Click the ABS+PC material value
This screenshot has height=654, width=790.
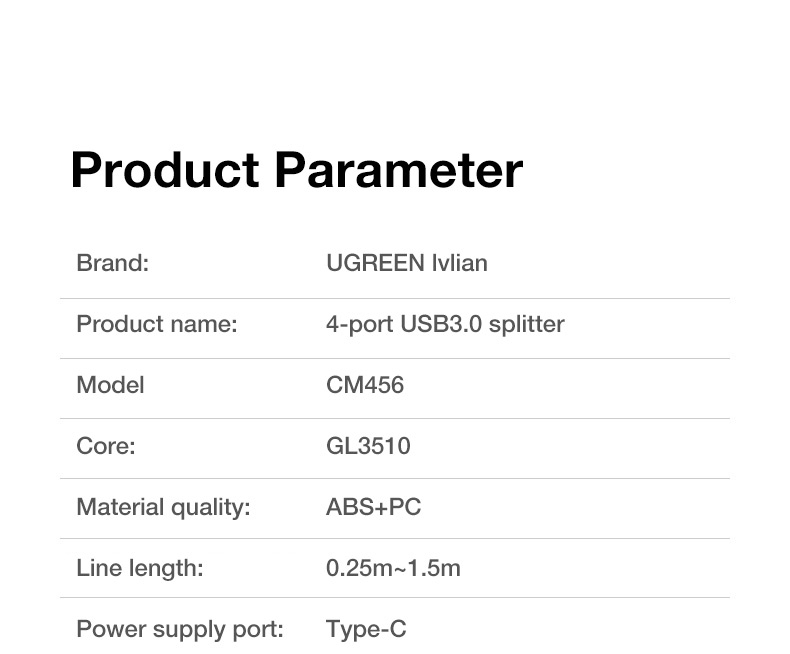(x=373, y=507)
